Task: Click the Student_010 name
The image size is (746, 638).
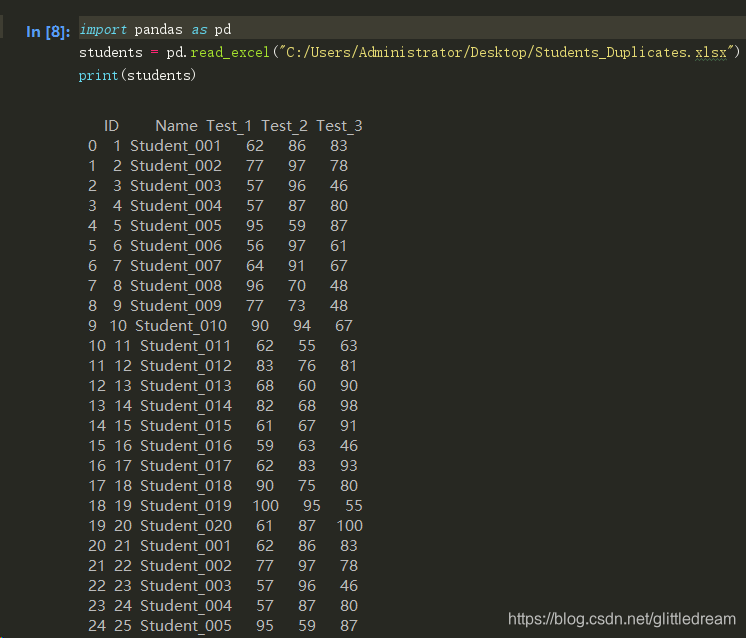Action: coord(181,325)
